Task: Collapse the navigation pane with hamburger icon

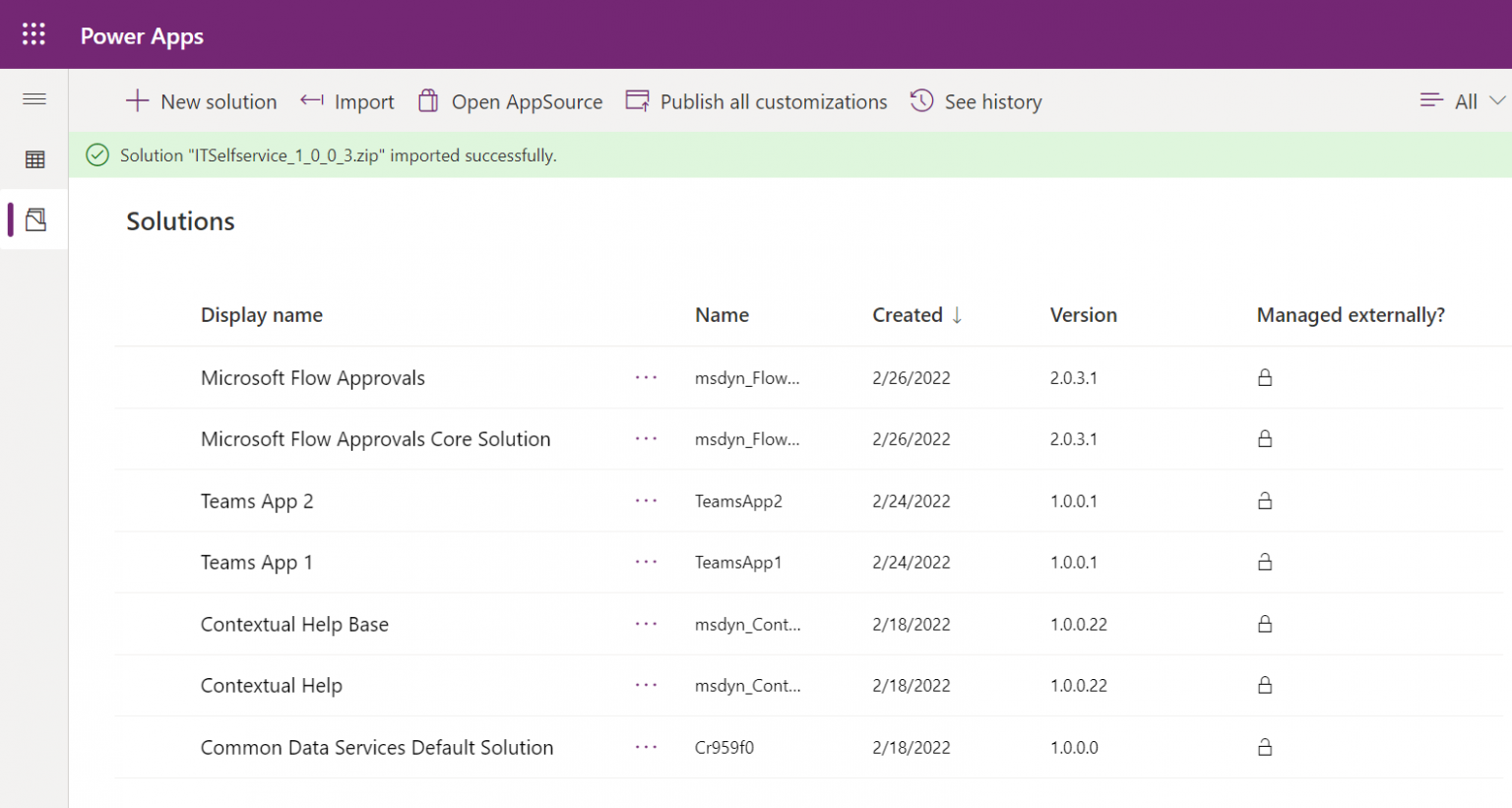Action: point(33,99)
